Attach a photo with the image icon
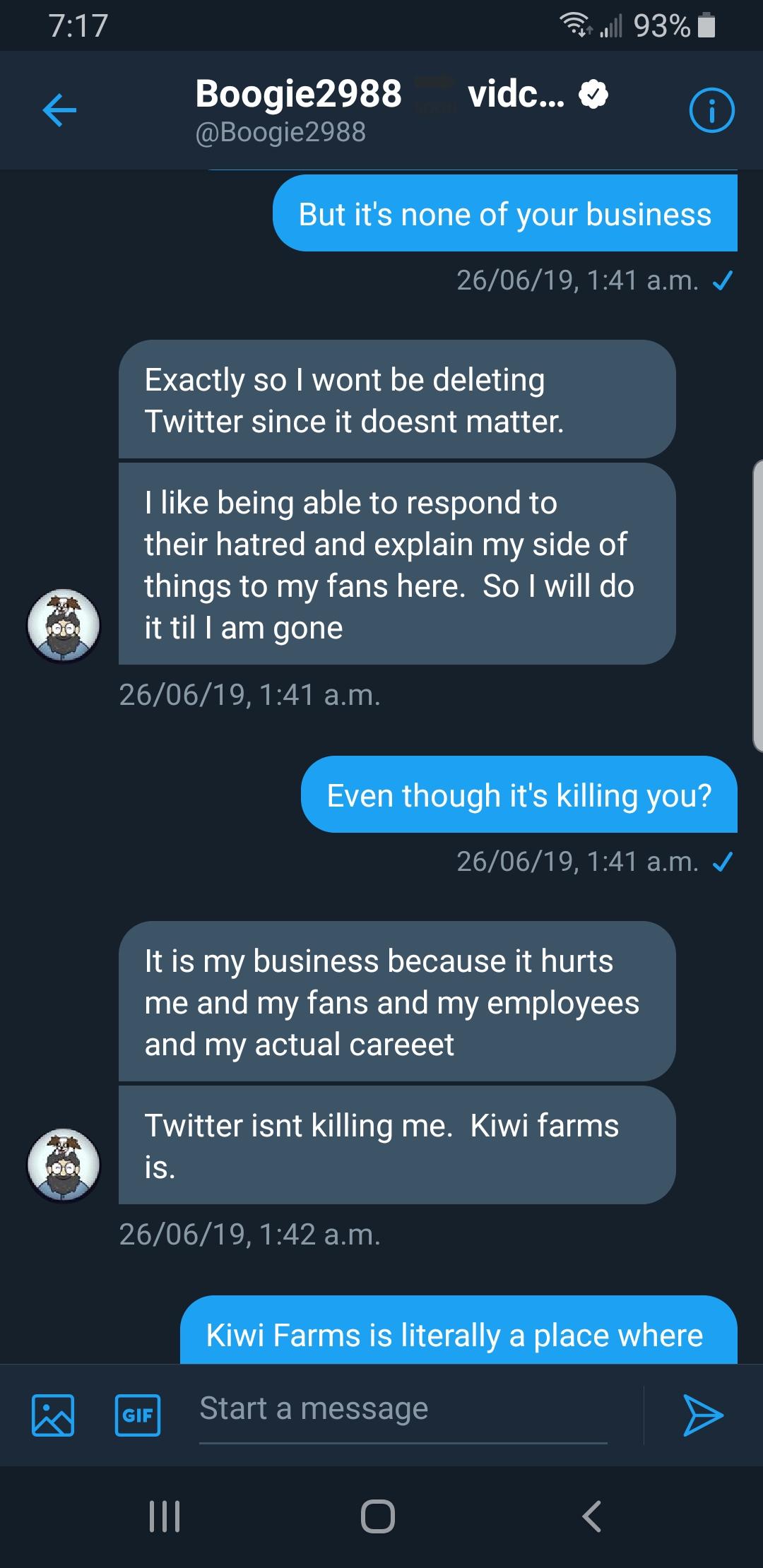 (x=53, y=1415)
